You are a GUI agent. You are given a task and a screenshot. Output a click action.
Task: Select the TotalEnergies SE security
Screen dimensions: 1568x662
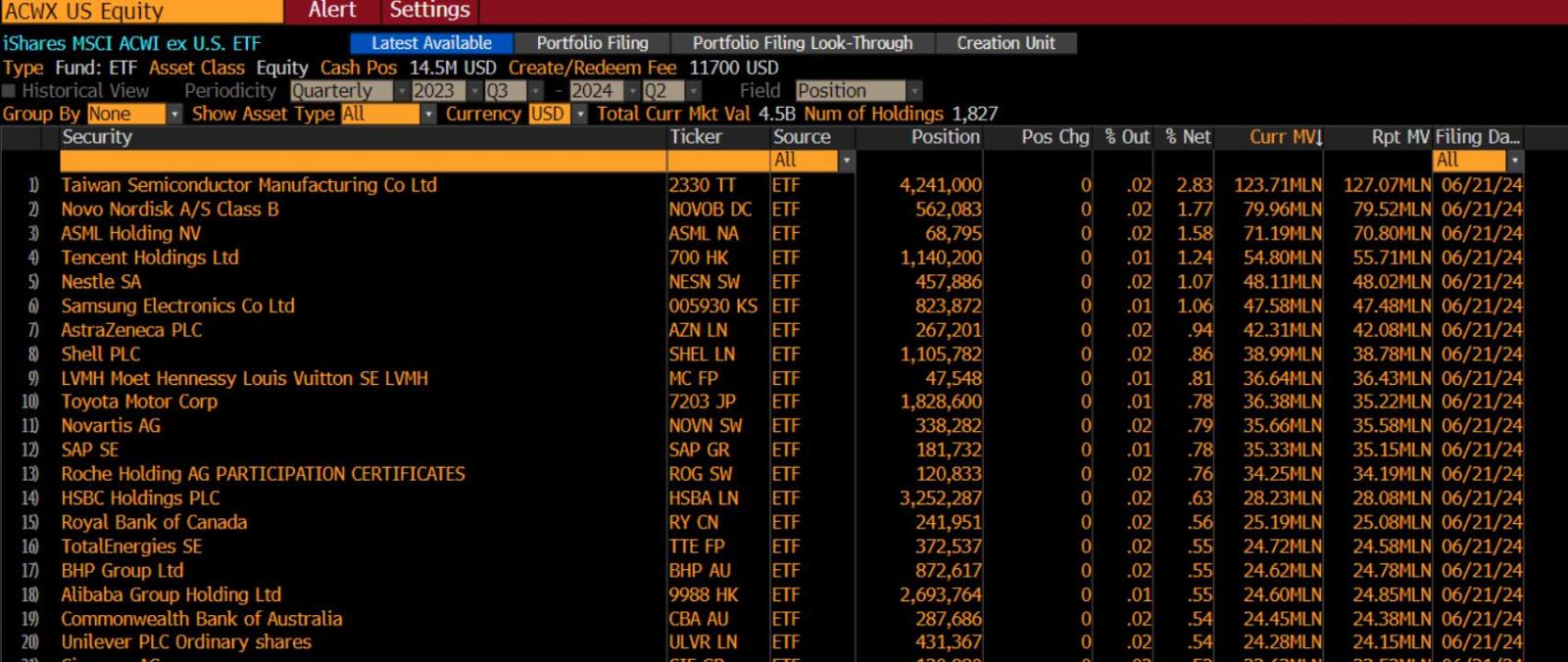[131, 546]
